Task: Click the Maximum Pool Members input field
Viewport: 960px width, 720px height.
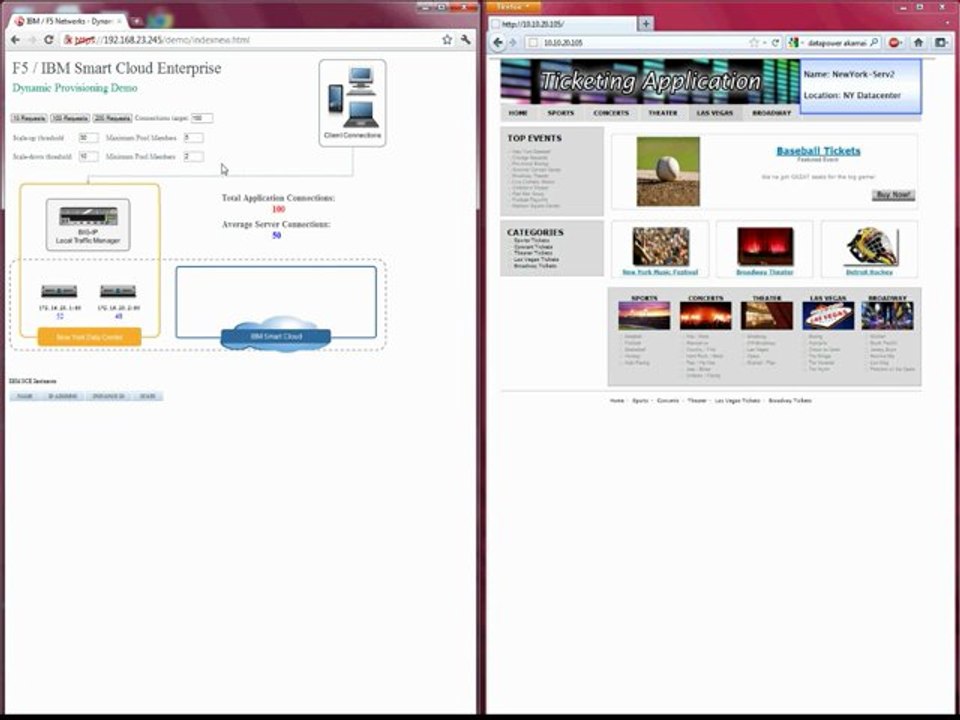Action: point(193,138)
